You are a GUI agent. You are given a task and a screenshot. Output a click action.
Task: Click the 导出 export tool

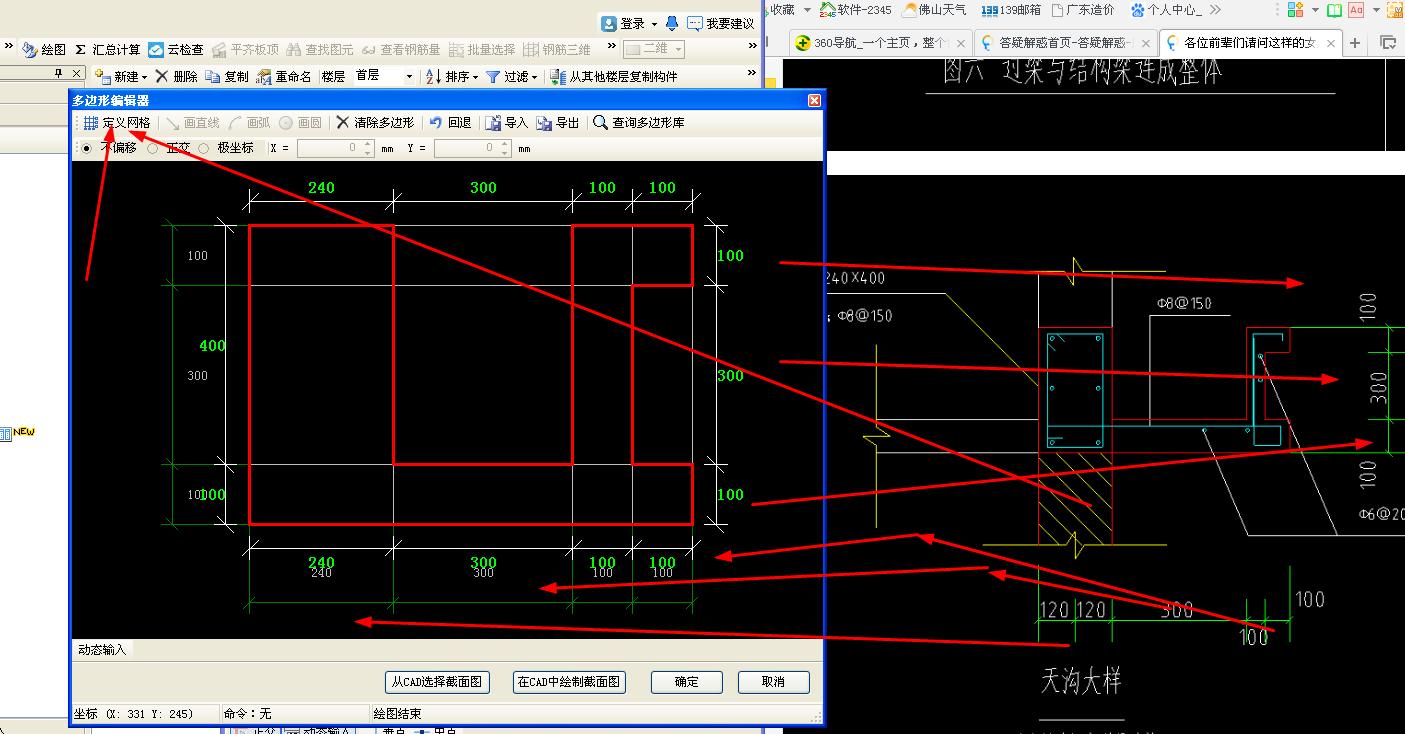point(558,122)
